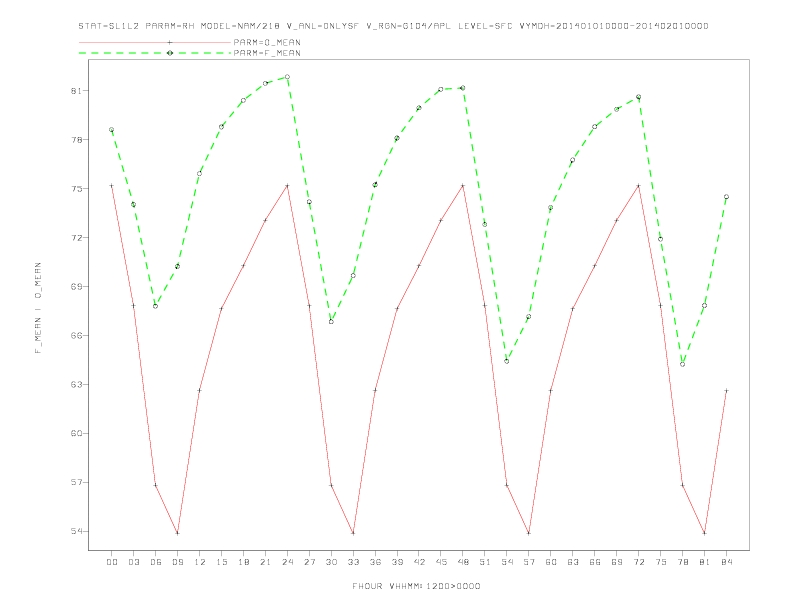Click the 06 label on the horizontal axis
This screenshot has height=612, width=792.
pos(156,562)
